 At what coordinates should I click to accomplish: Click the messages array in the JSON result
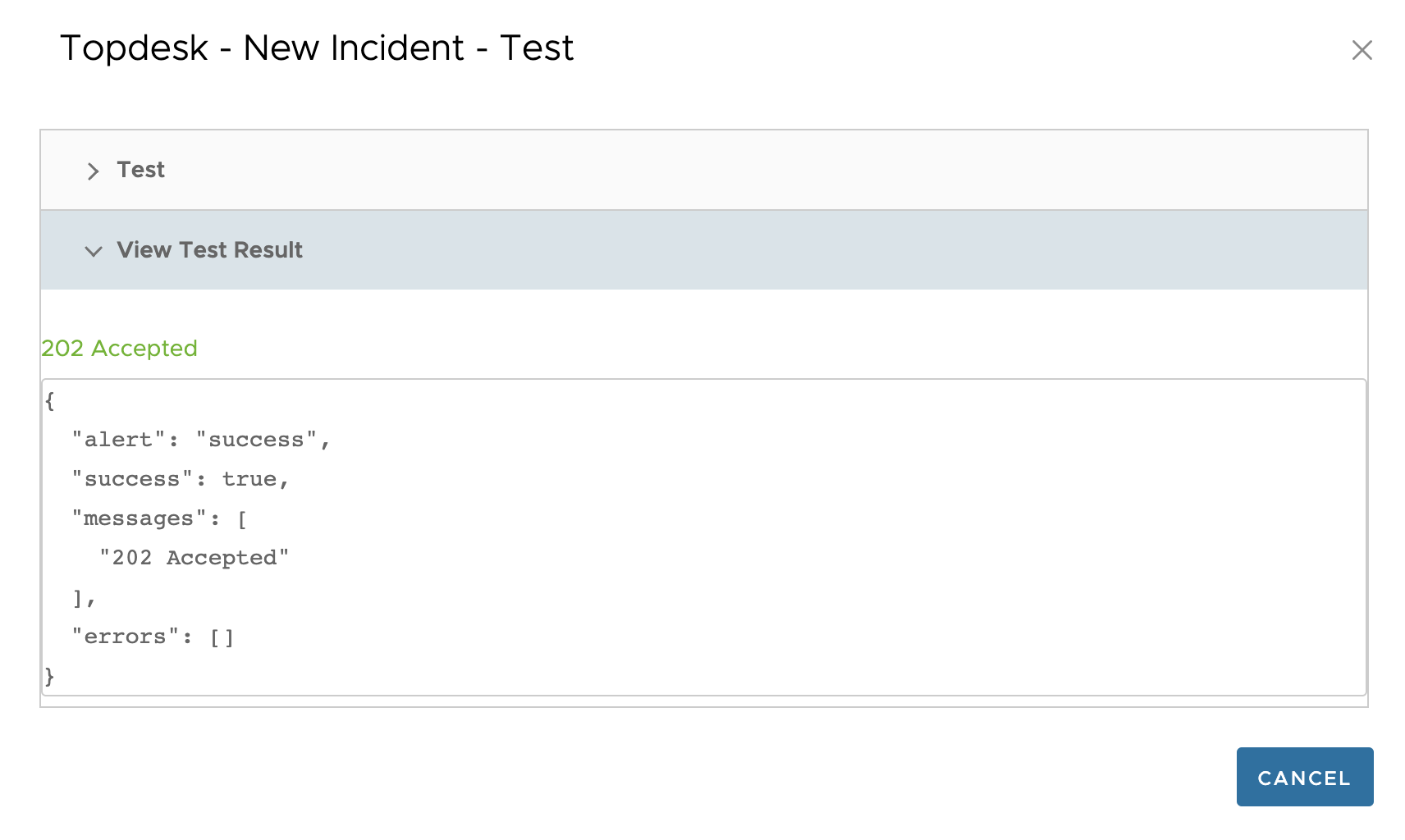click(x=160, y=518)
